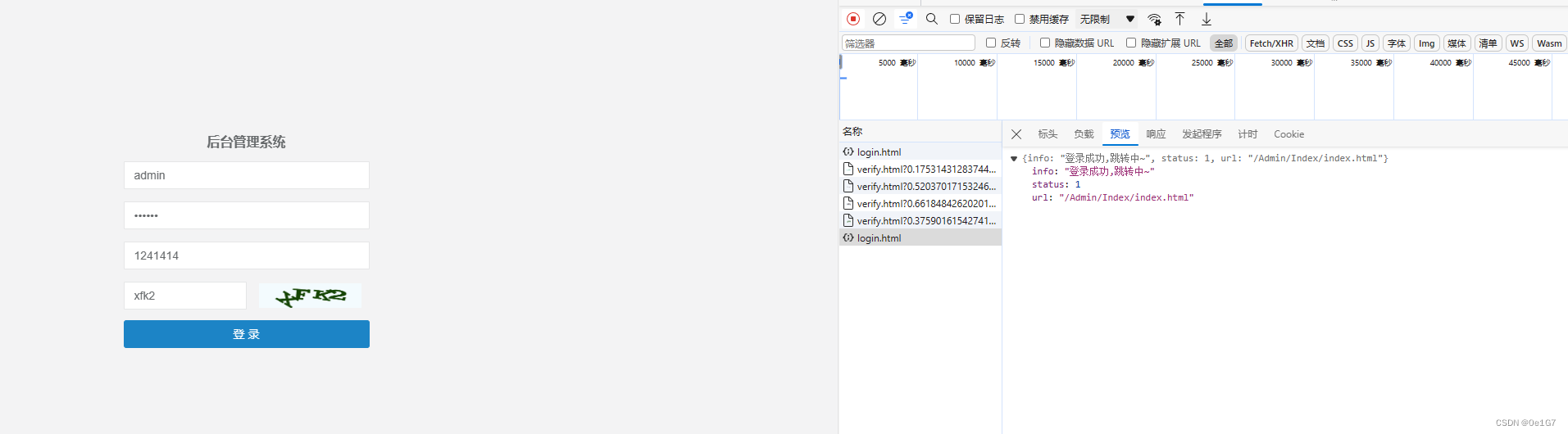
Task: Filter requests by Img
Action: pos(1427,43)
